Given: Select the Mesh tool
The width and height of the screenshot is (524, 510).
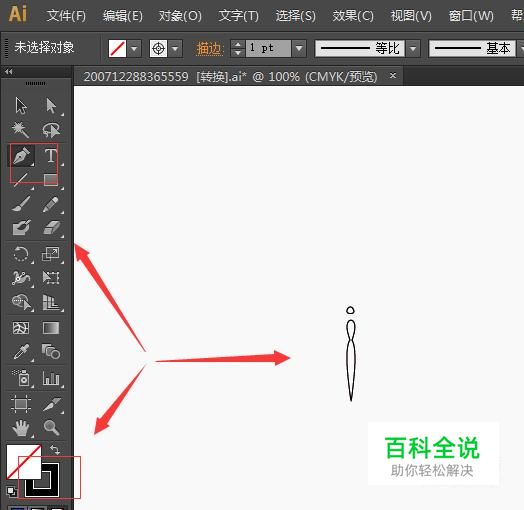Looking at the screenshot, I should tap(21, 328).
